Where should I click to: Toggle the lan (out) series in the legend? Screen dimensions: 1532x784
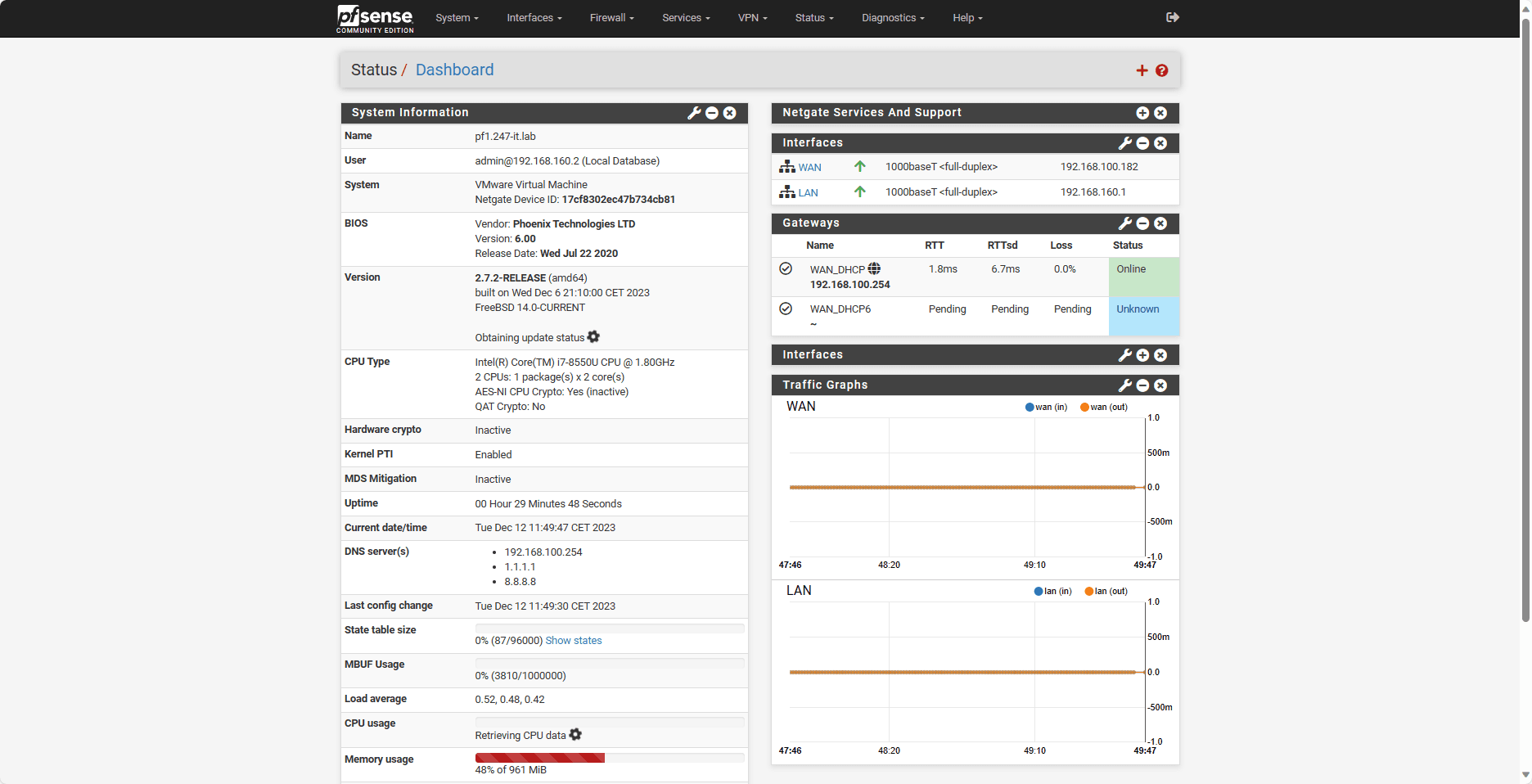[1106, 591]
